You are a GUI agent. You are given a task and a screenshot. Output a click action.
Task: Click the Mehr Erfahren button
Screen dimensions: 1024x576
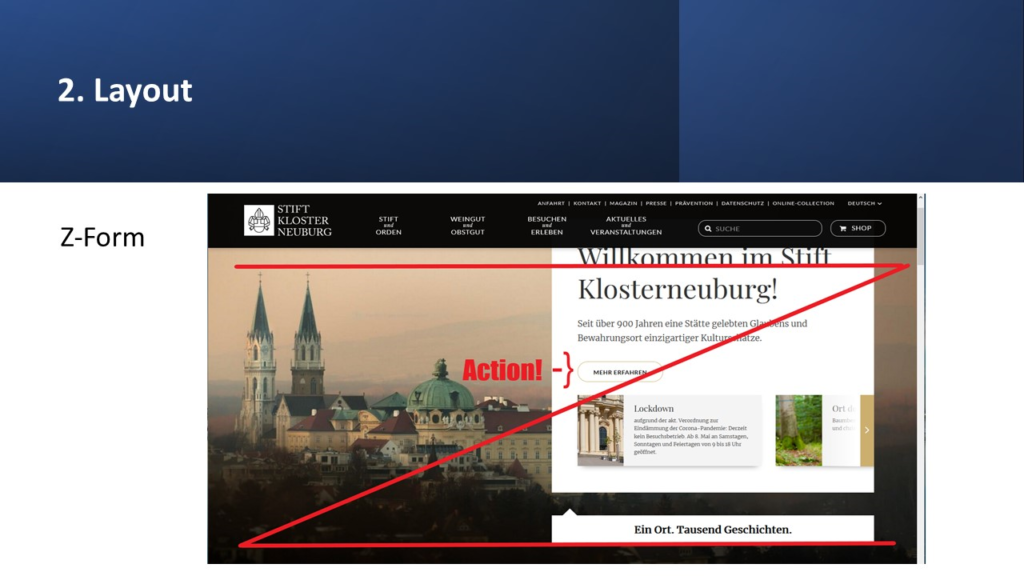click(620, 372)
